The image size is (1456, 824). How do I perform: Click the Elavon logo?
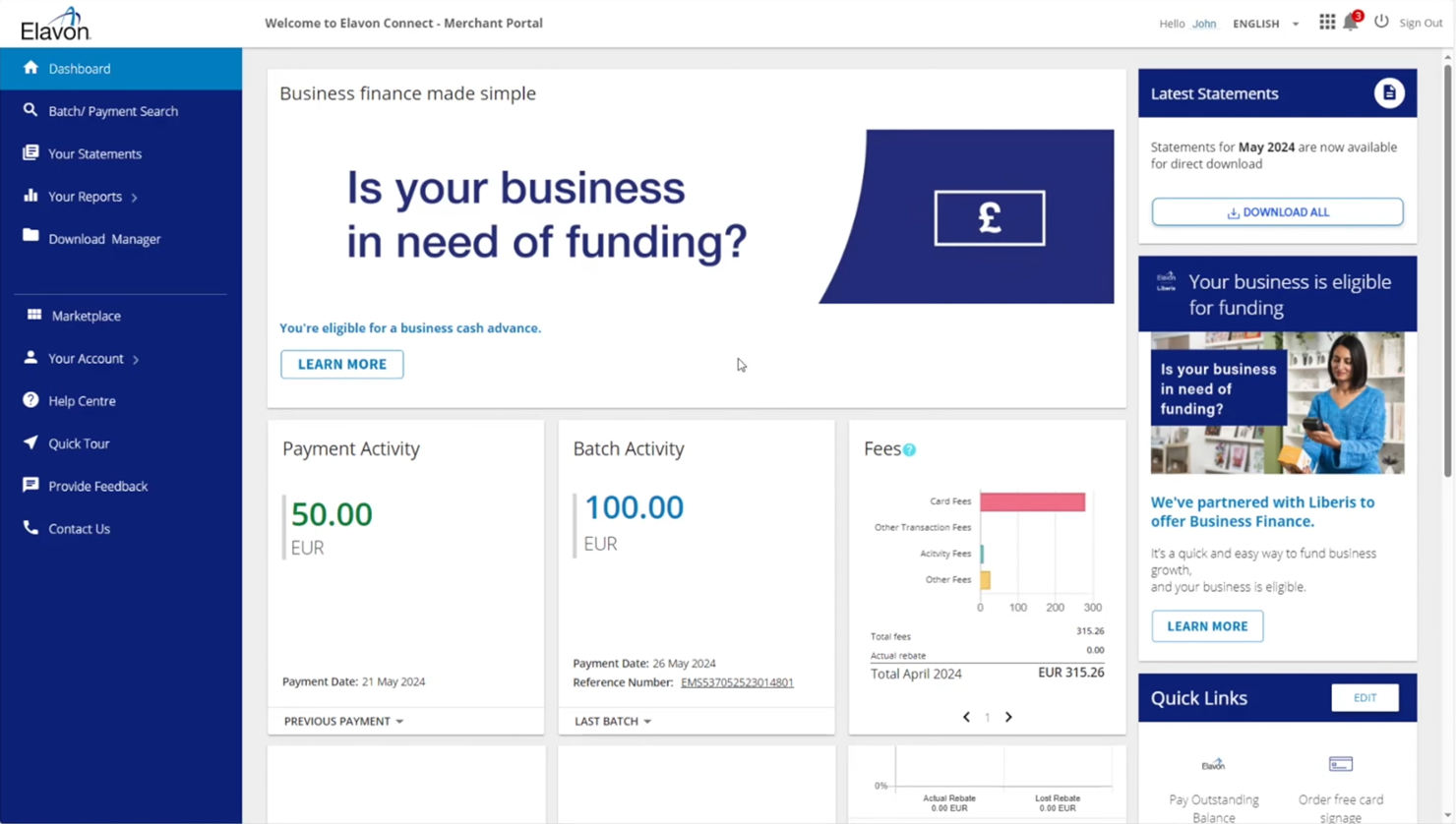[55, 23]
